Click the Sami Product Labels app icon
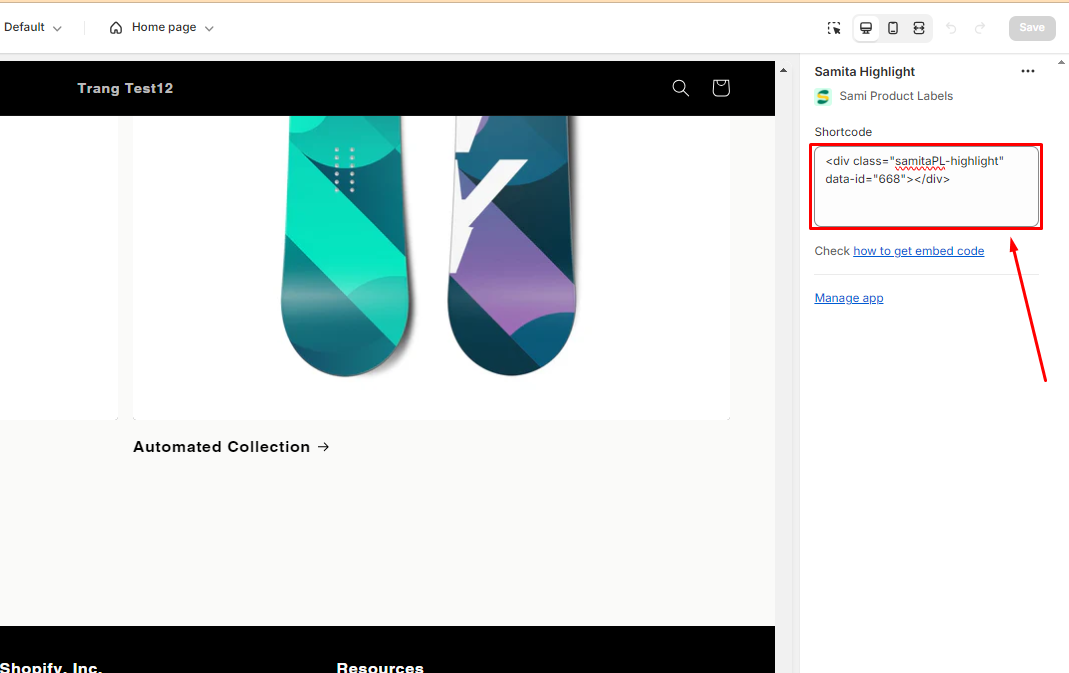The image size is (1069, 673). point(823,97)
